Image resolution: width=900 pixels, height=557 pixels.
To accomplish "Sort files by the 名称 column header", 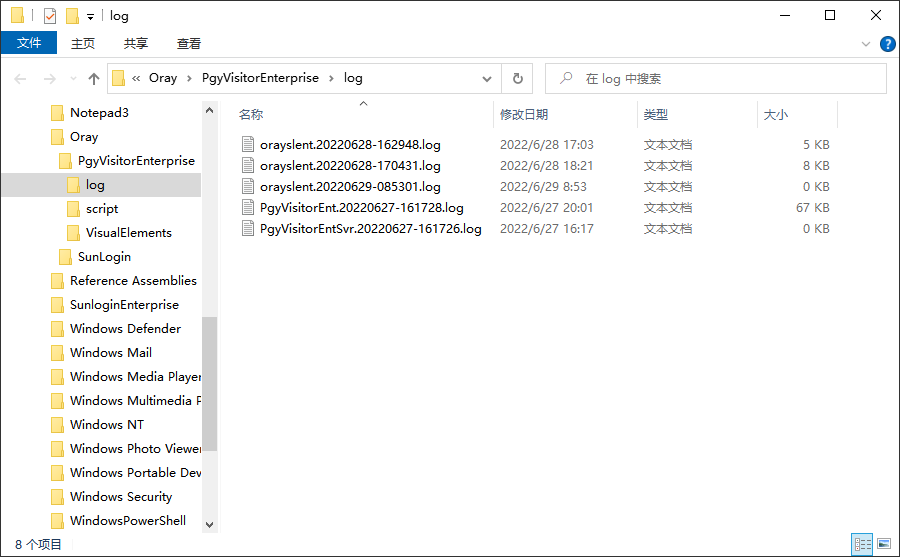I will pos(251,115).
